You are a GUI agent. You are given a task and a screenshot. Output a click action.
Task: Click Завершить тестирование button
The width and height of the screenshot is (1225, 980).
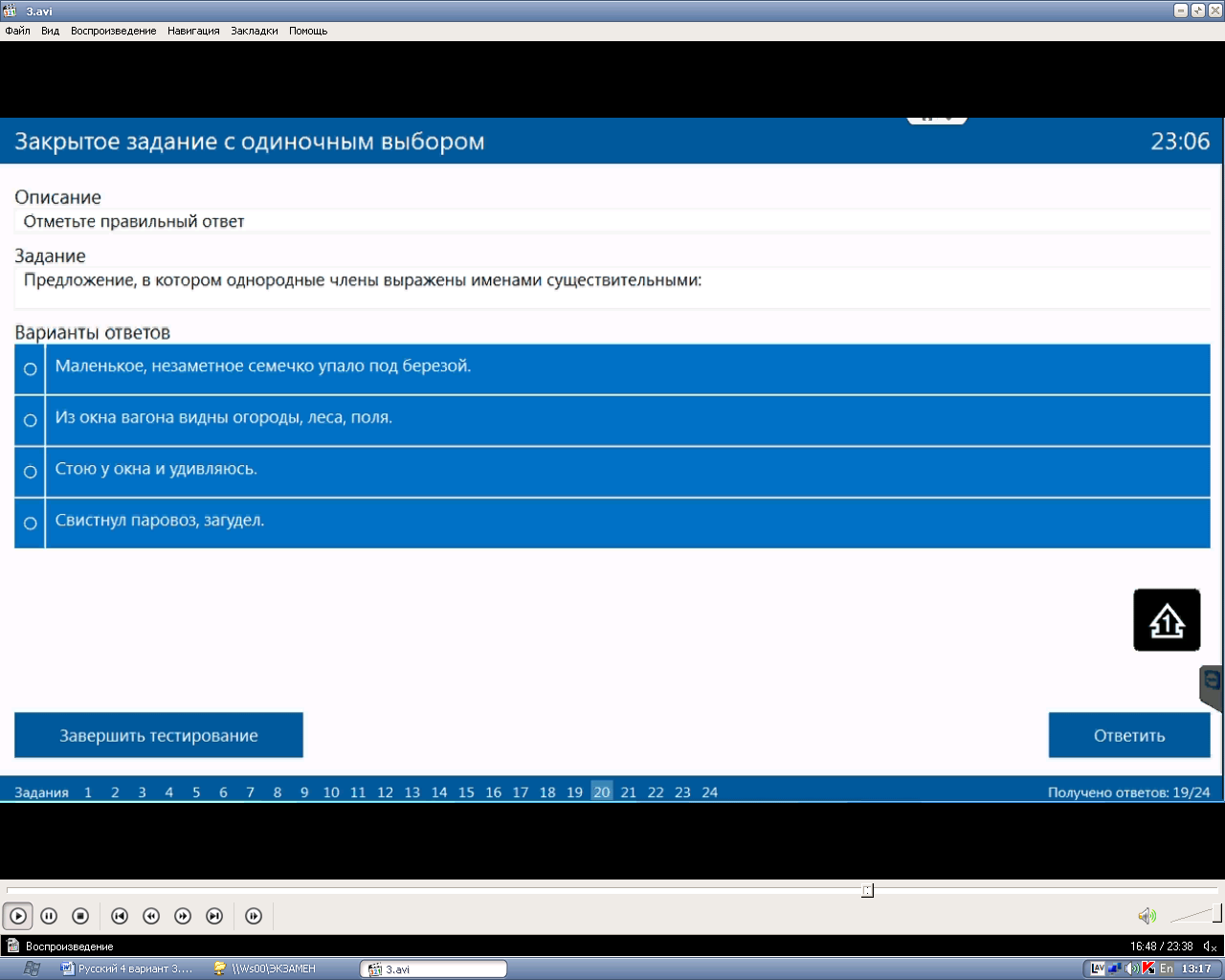pyautogui.click(x=159, y=735)
